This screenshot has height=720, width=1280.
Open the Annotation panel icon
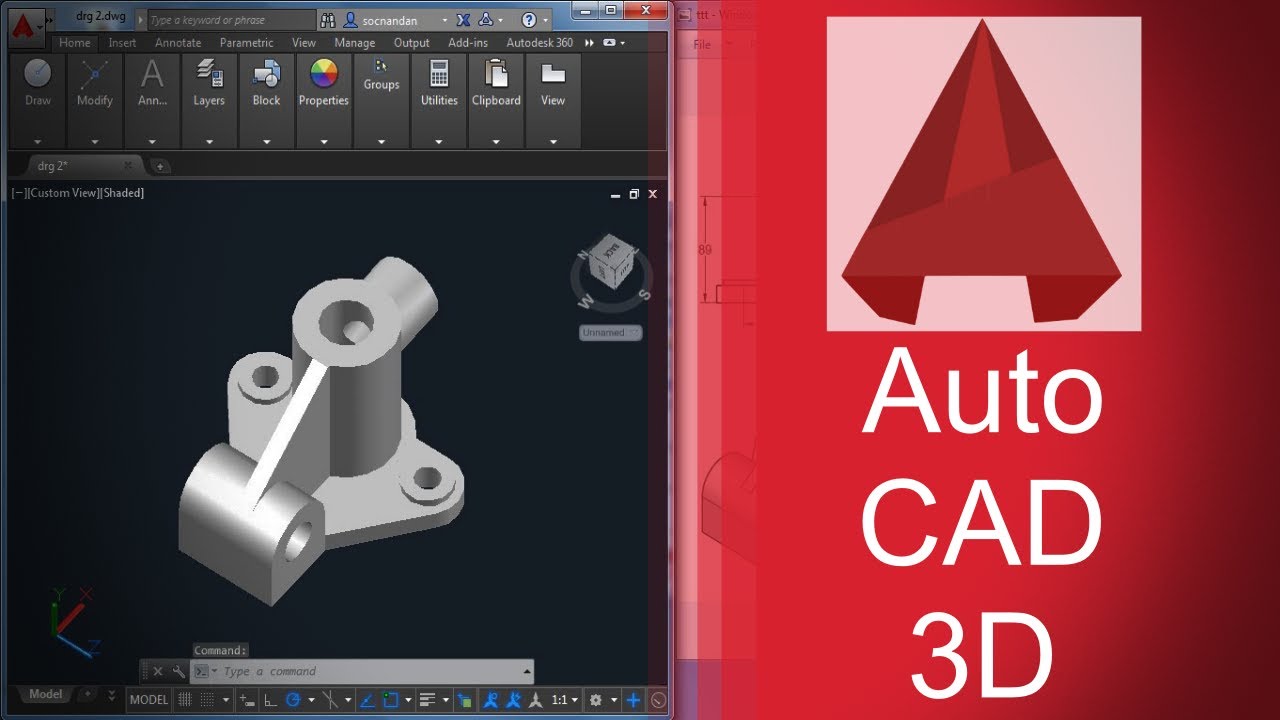coord(152,73)
